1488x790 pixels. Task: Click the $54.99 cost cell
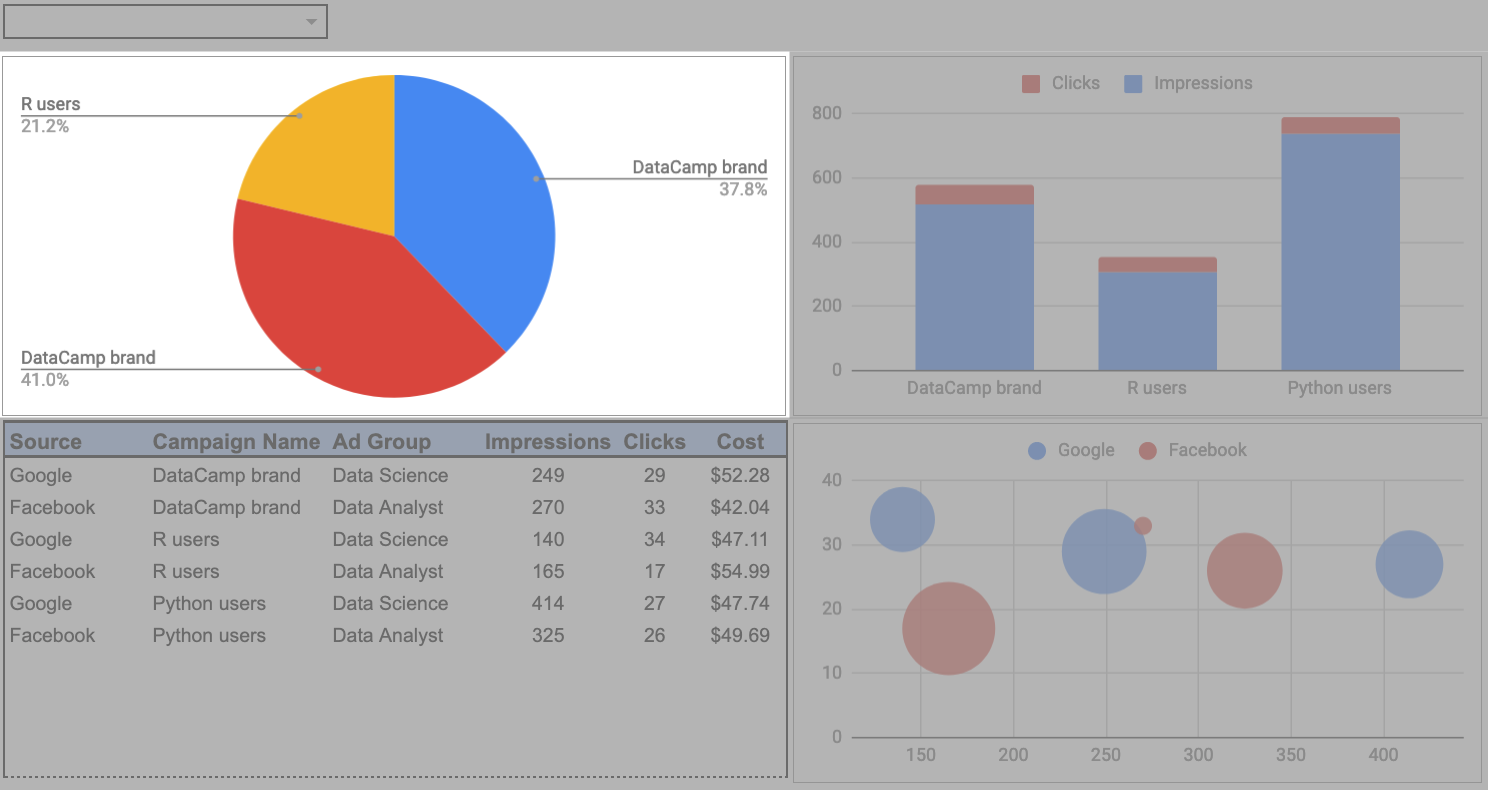click(x=740, y=572)
